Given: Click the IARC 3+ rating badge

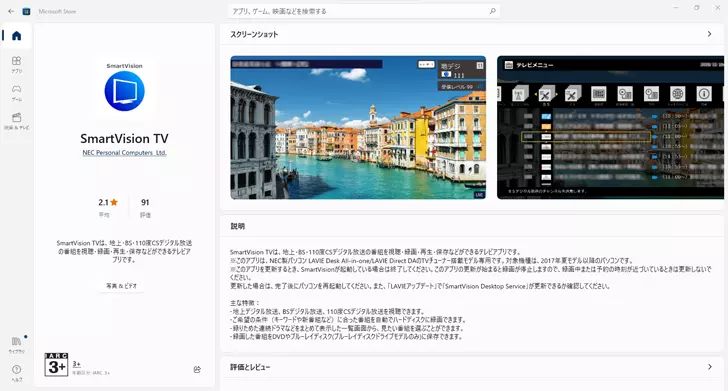Looking at the screenshot, I should tap(56, 365).
